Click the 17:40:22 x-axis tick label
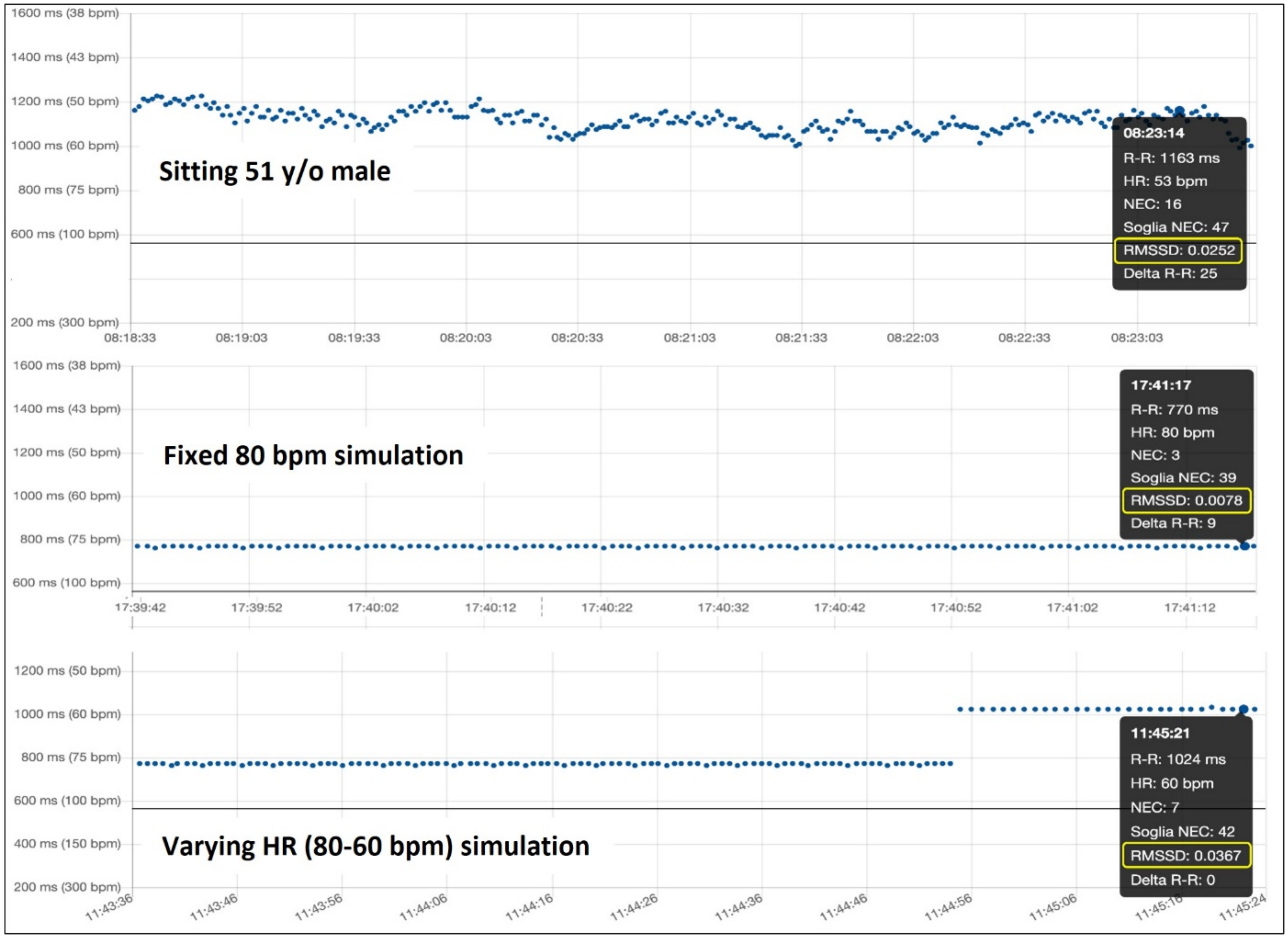 607,608
